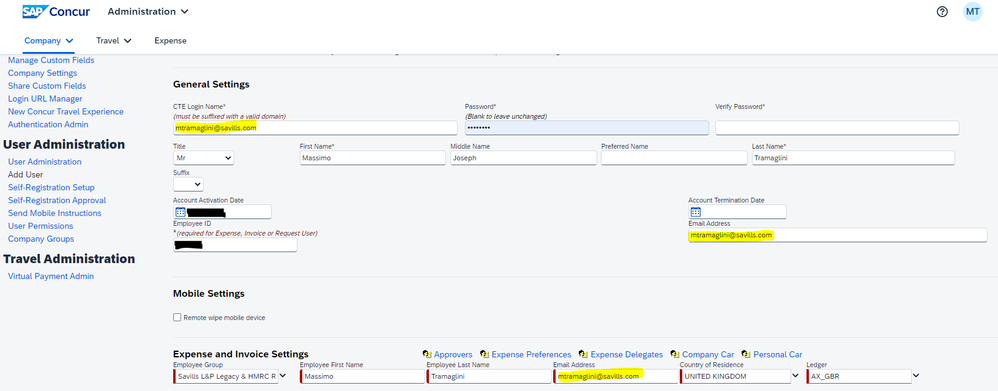Click the Employee First Name field
The height and width of the screenshot is (391, 998).
362,376
